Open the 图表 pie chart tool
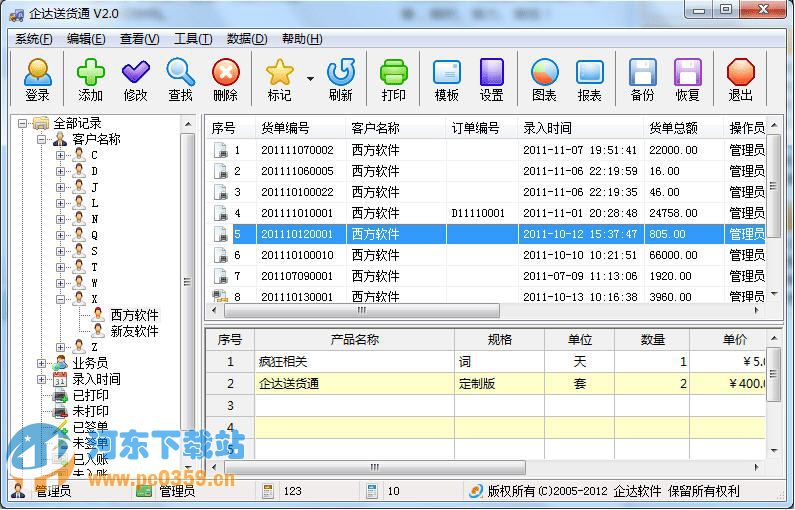This screenshot has width=795, height=510. [545, 80]
